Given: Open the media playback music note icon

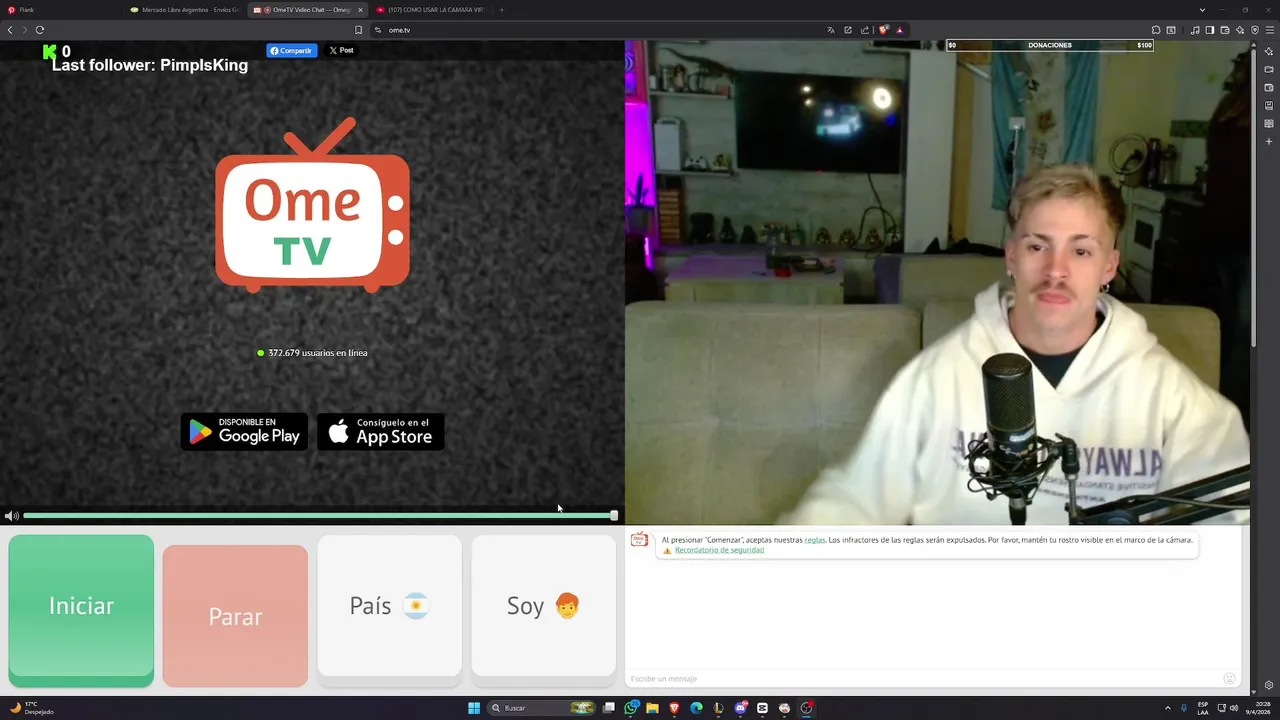Looking at the screenshot, I should coord(1195,30).
